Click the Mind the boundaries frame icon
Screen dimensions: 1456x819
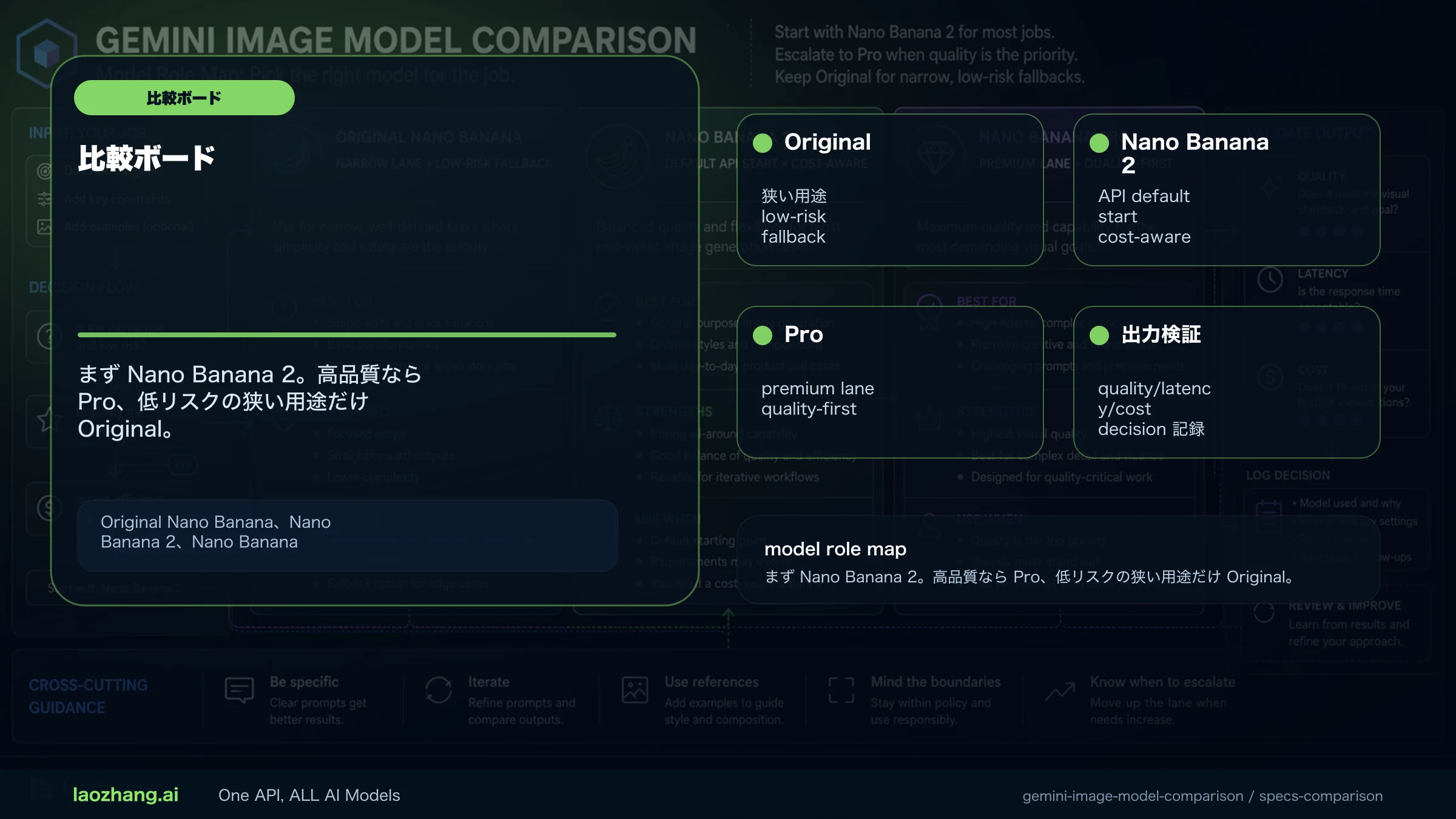(841, 690)
